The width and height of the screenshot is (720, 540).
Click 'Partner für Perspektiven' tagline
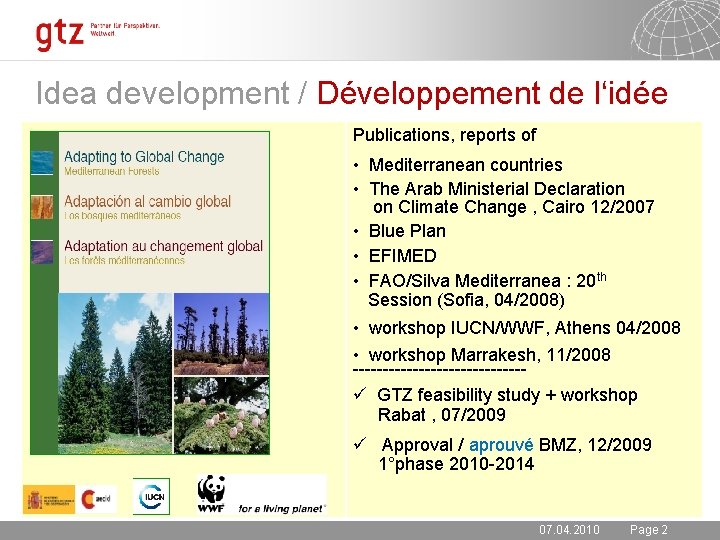click(x=125, y=26)
